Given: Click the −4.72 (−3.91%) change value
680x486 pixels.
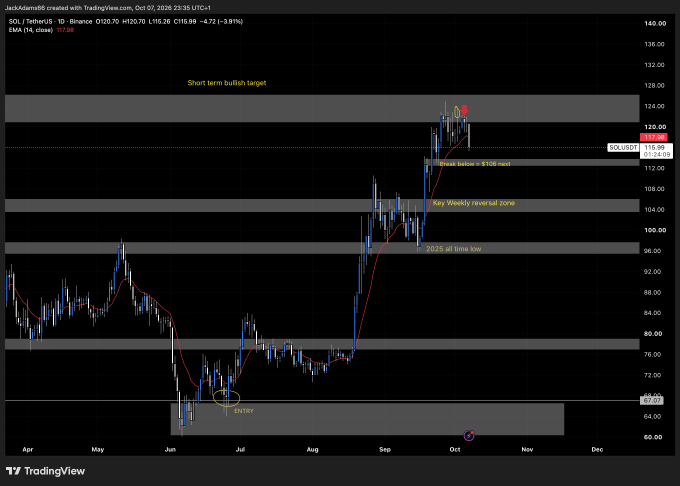Looking at the screenshot, I should [221, 21].
